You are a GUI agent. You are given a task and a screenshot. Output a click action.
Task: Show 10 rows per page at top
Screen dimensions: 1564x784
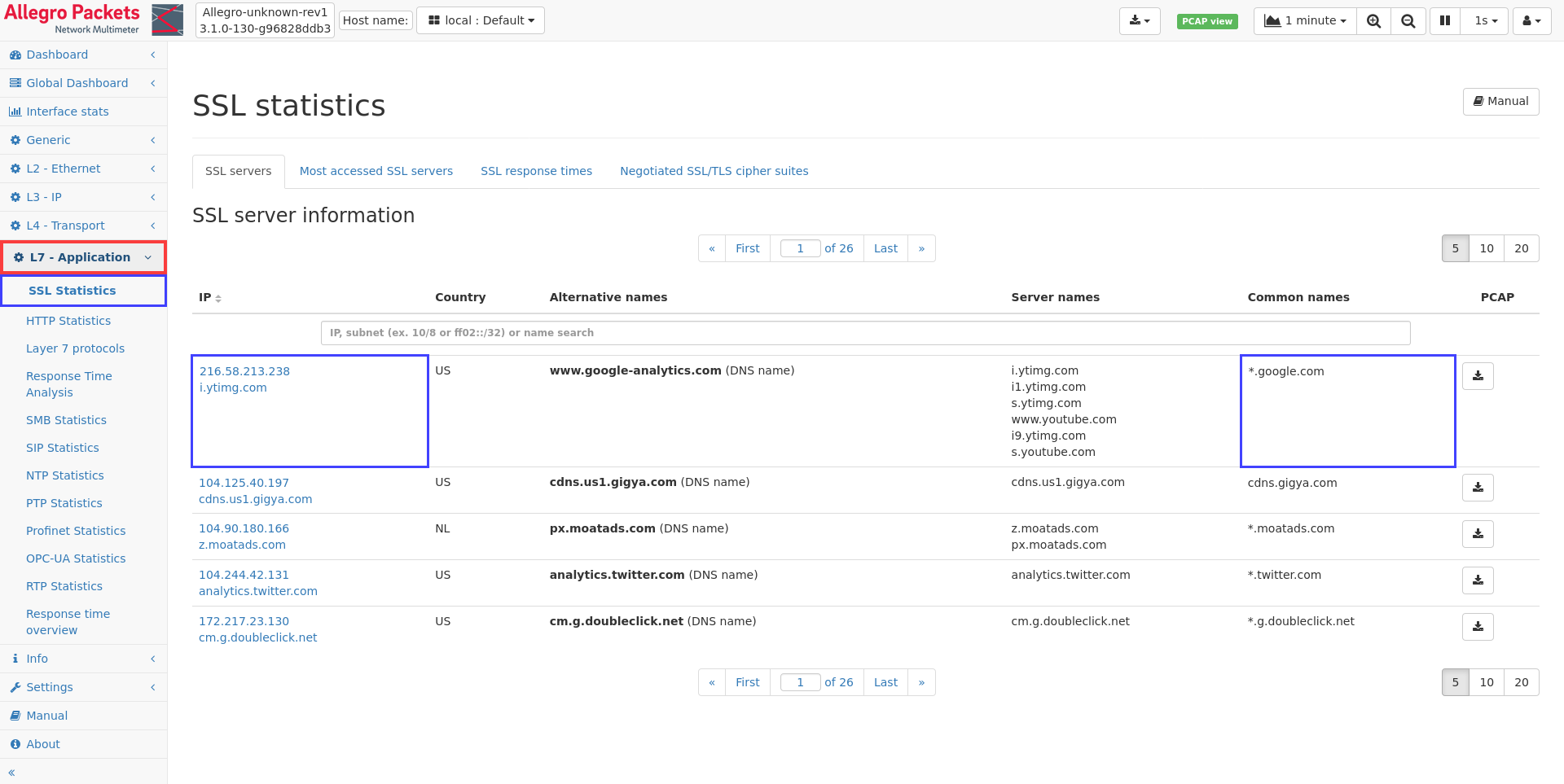1487,248
